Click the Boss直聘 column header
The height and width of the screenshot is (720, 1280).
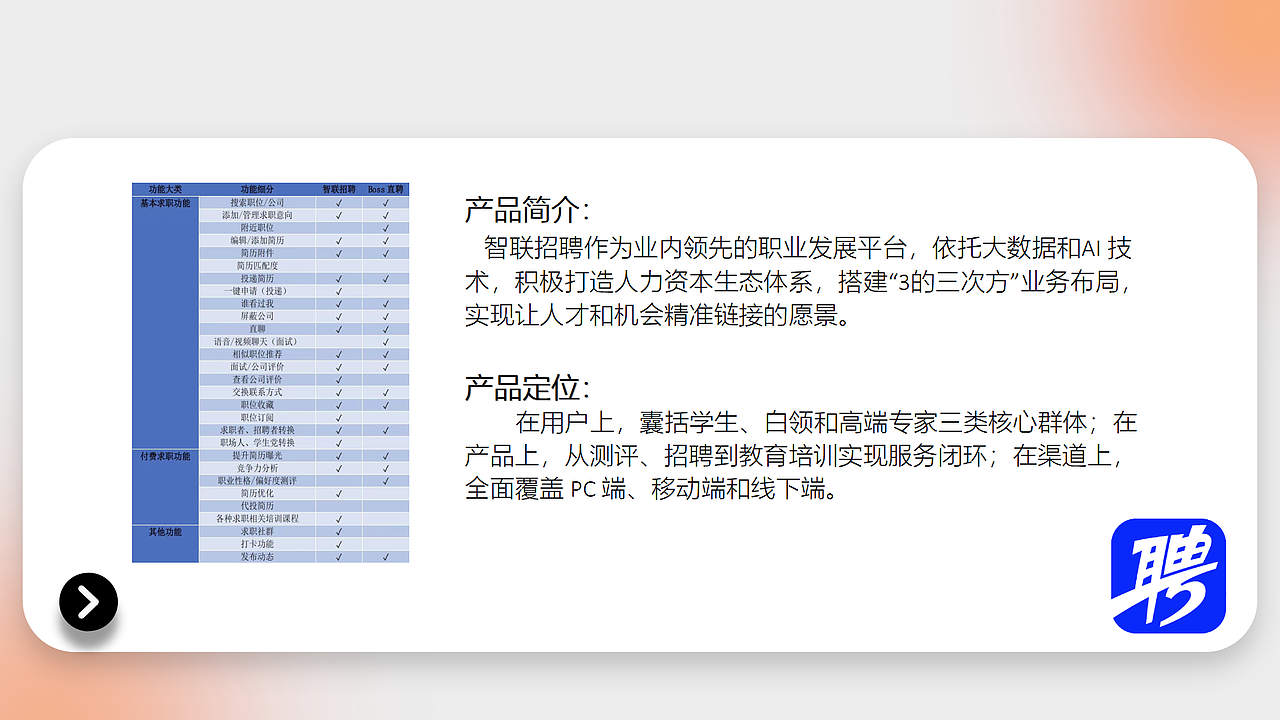point(385,189)
